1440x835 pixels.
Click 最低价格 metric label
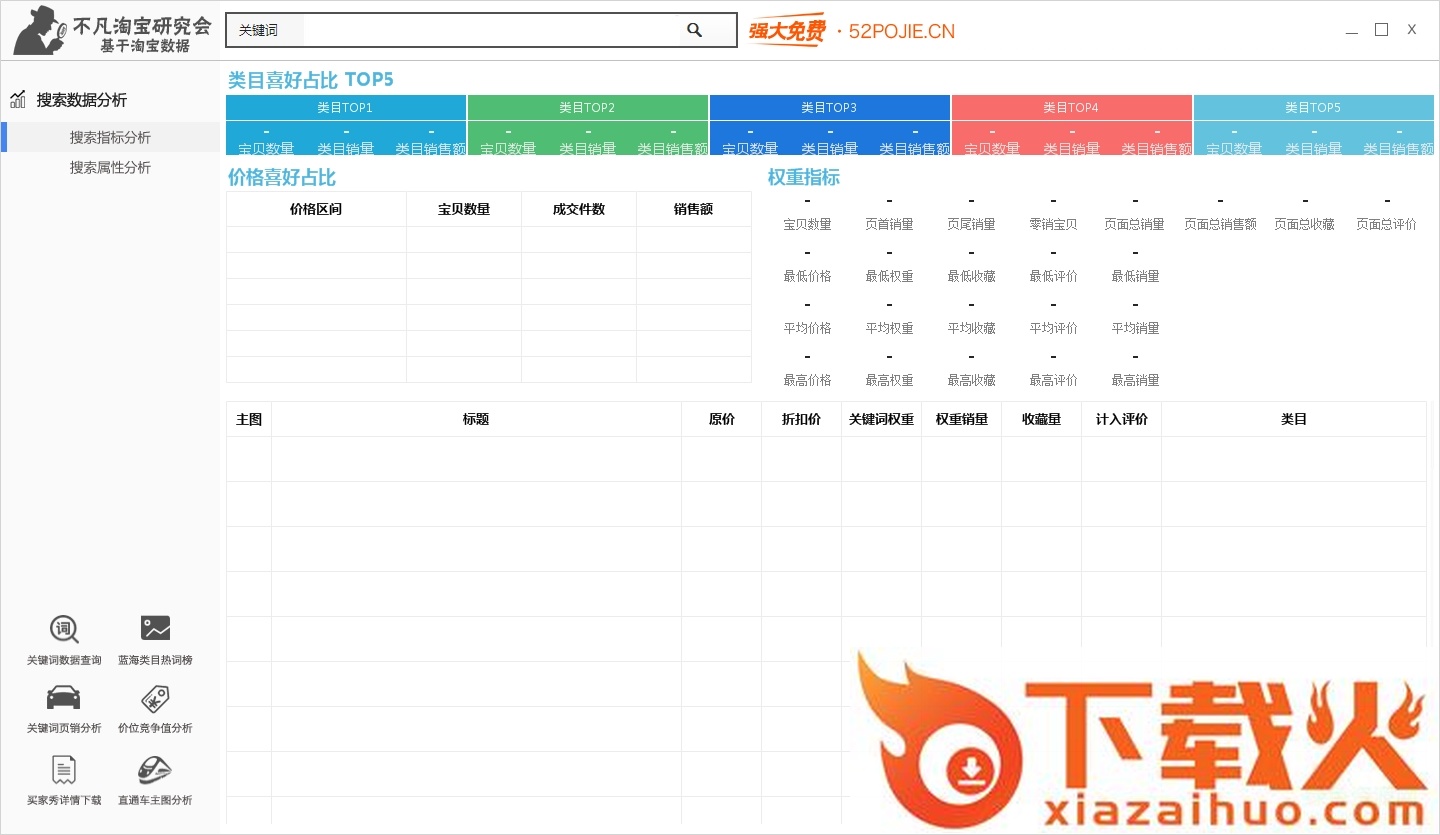tap(807, 276)
